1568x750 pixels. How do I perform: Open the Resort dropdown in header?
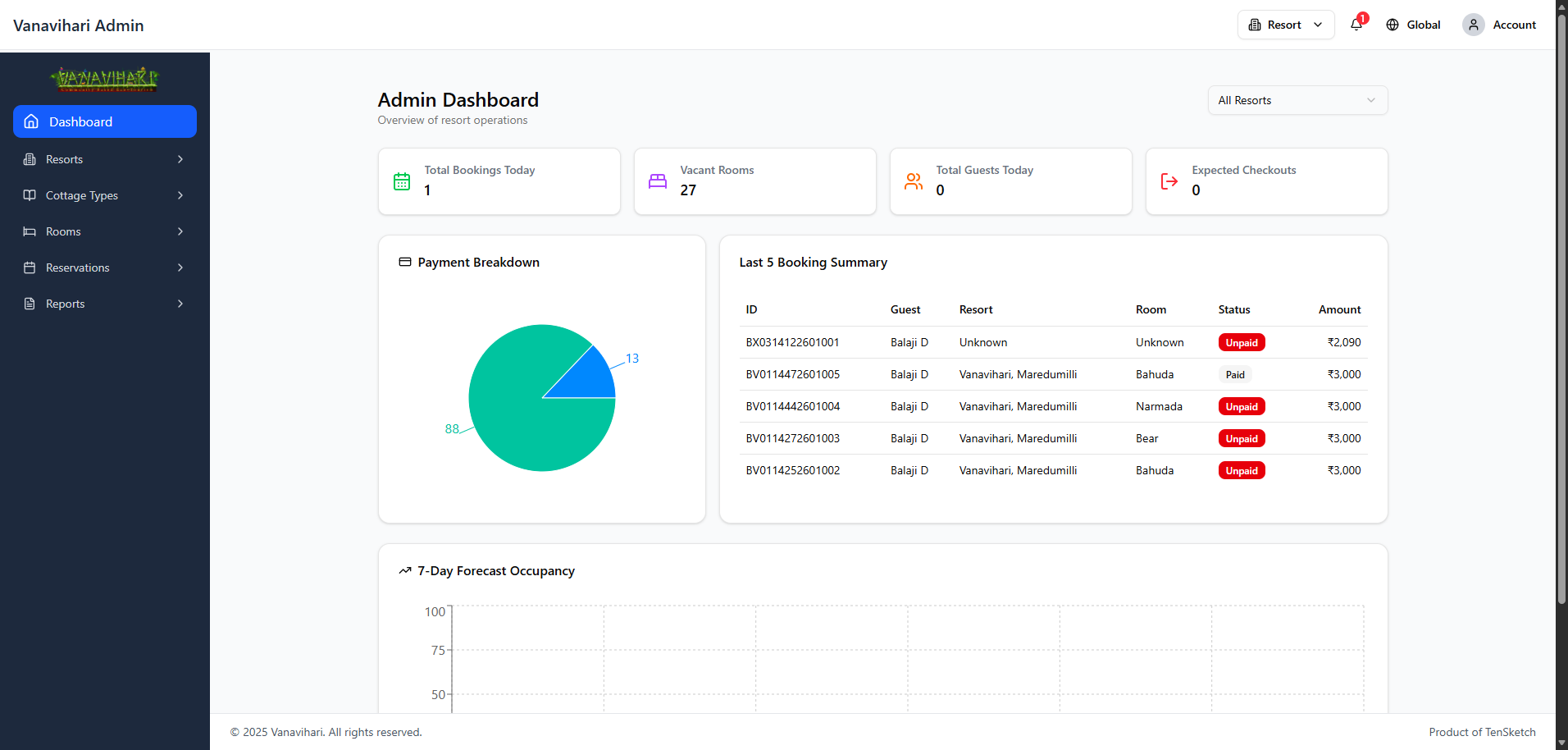coord(1286,25)
